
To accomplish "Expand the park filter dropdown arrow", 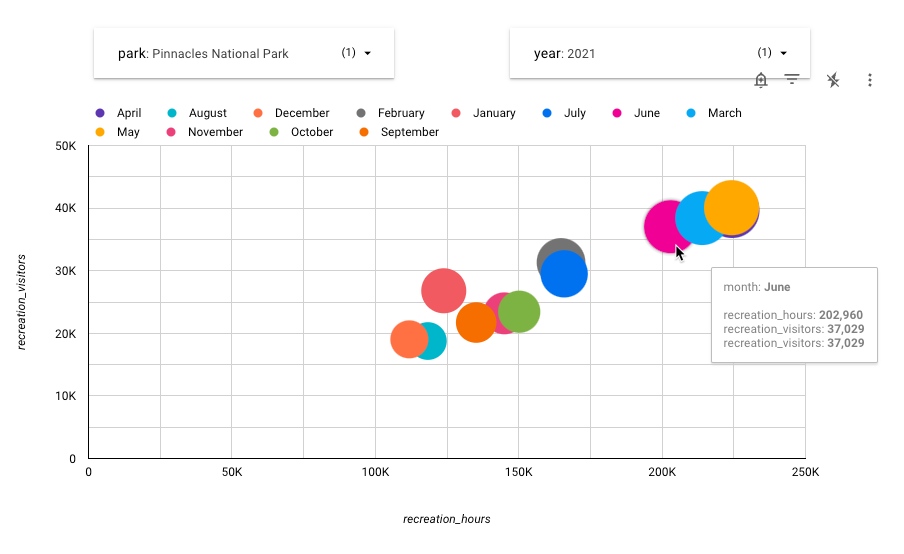I will [x=368, y=53].
